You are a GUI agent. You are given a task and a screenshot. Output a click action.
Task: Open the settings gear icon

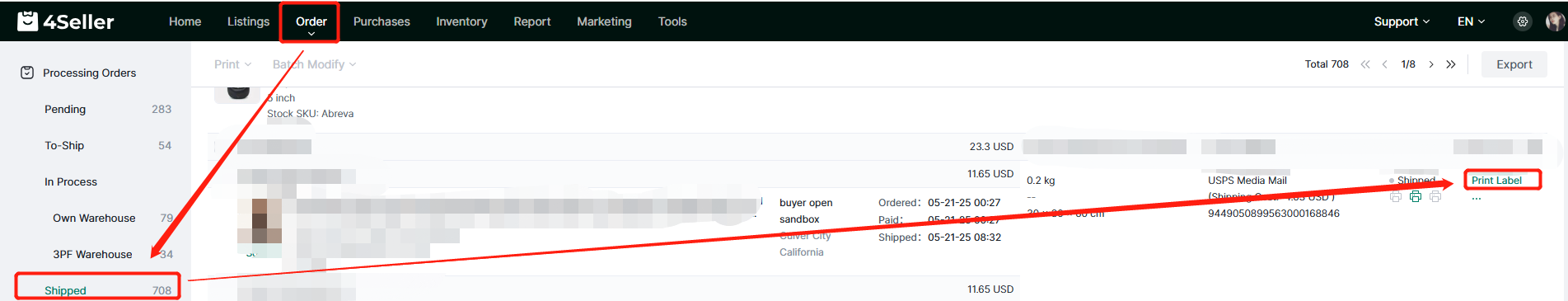(1523, 21)
